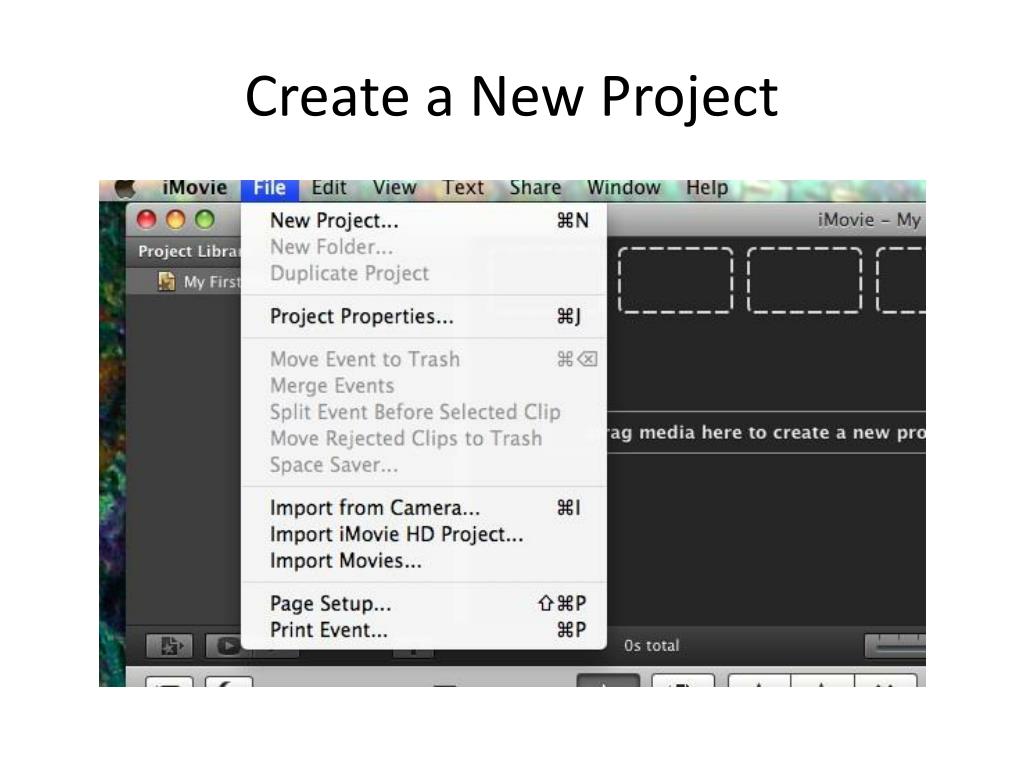
Task: Choose Import Movies… entry
Action: pyautogui.click(x=424, y=561)
